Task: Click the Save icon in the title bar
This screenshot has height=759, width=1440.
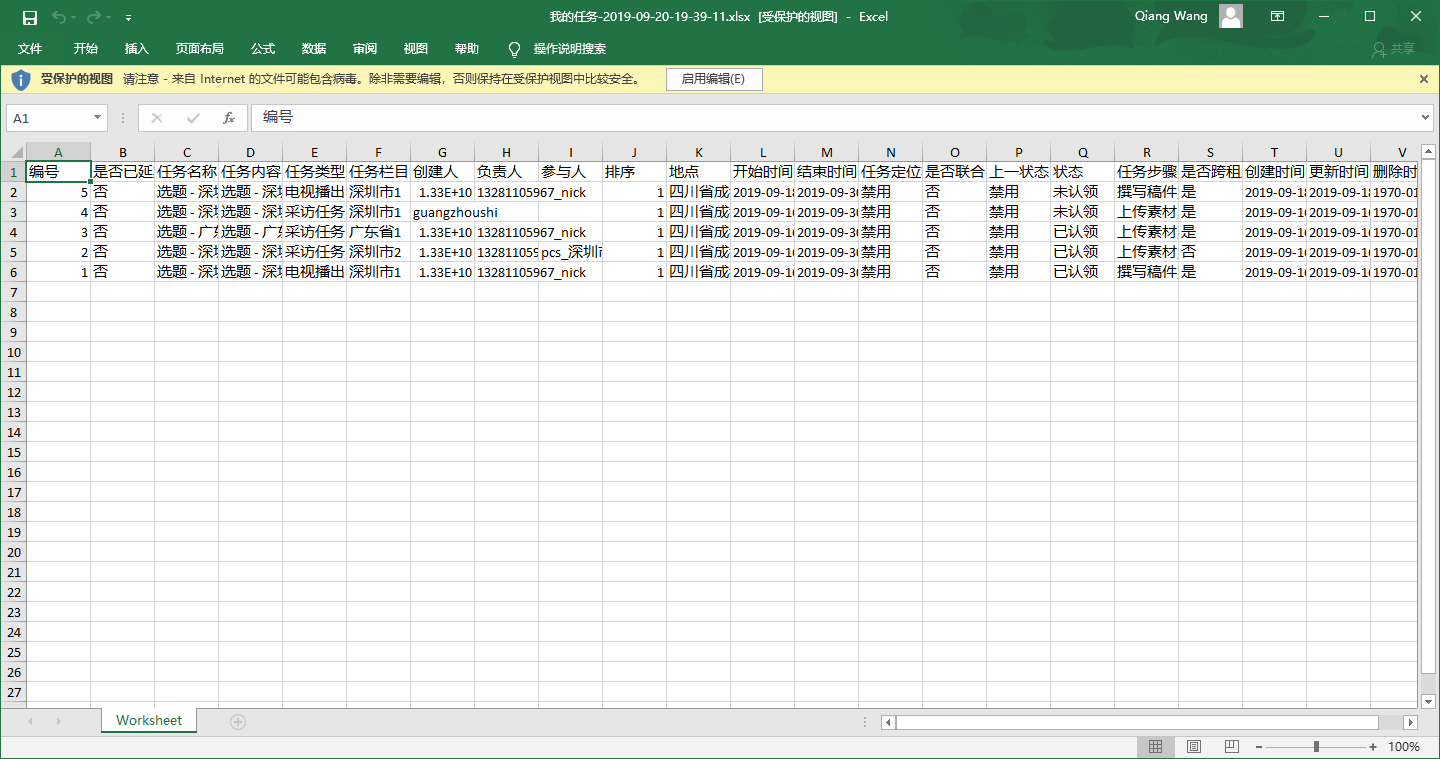Action: tap(30, 17)
